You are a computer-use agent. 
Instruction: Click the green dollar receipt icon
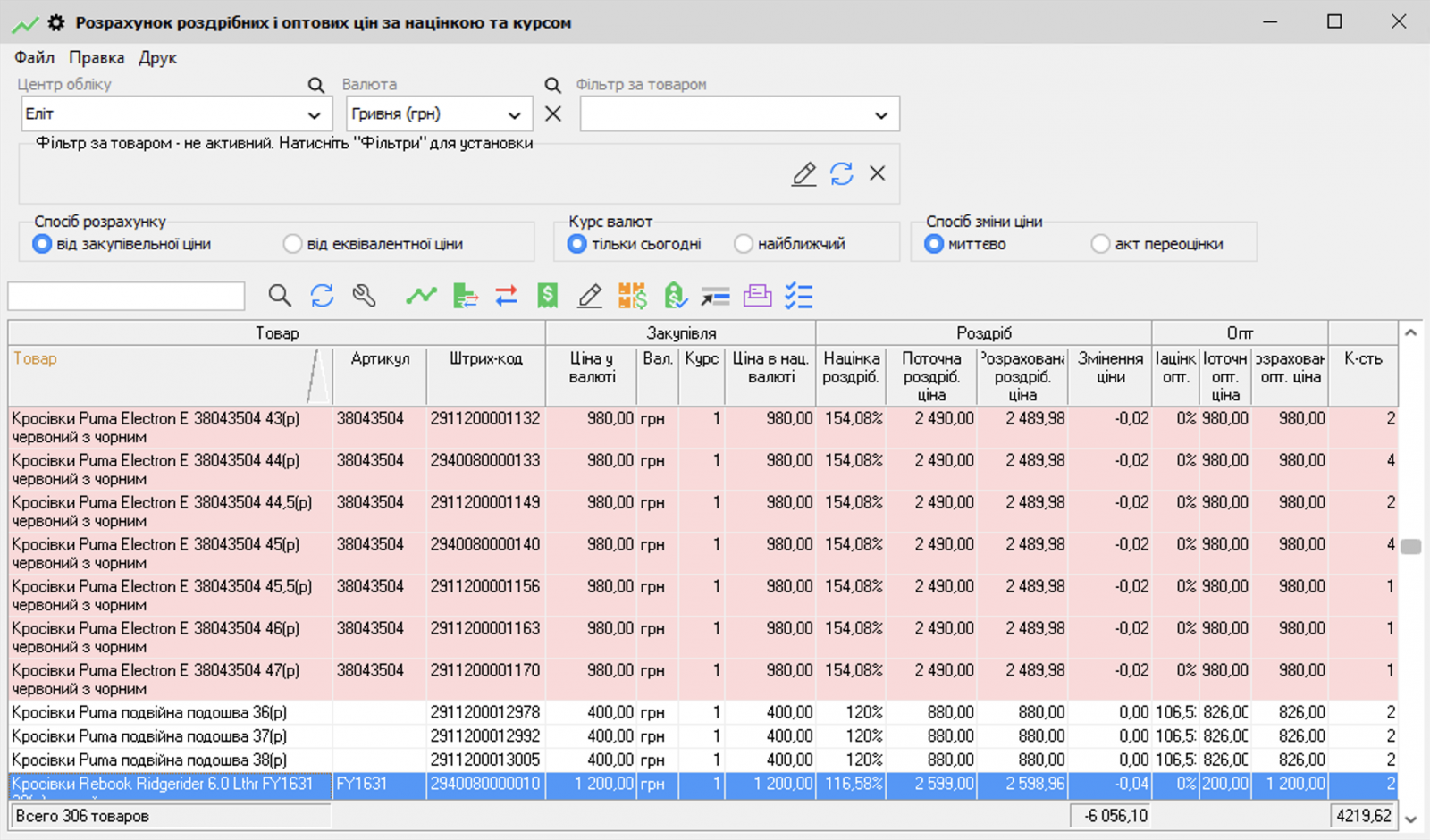coord(547,296)
